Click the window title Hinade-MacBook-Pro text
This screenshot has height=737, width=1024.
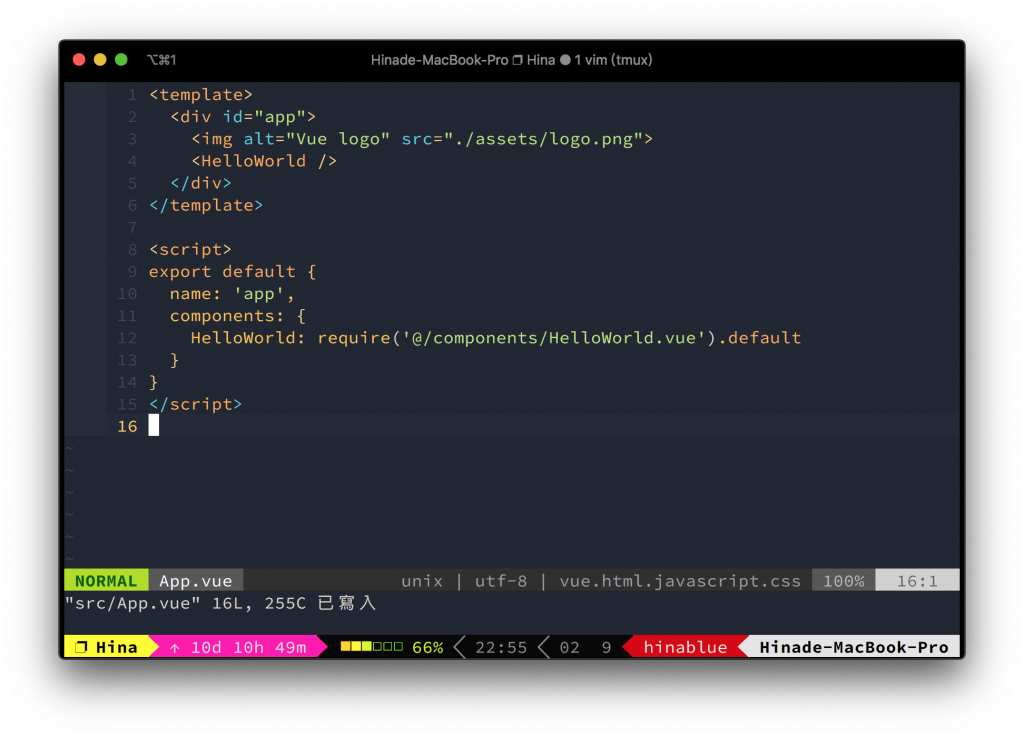point(439,60)
